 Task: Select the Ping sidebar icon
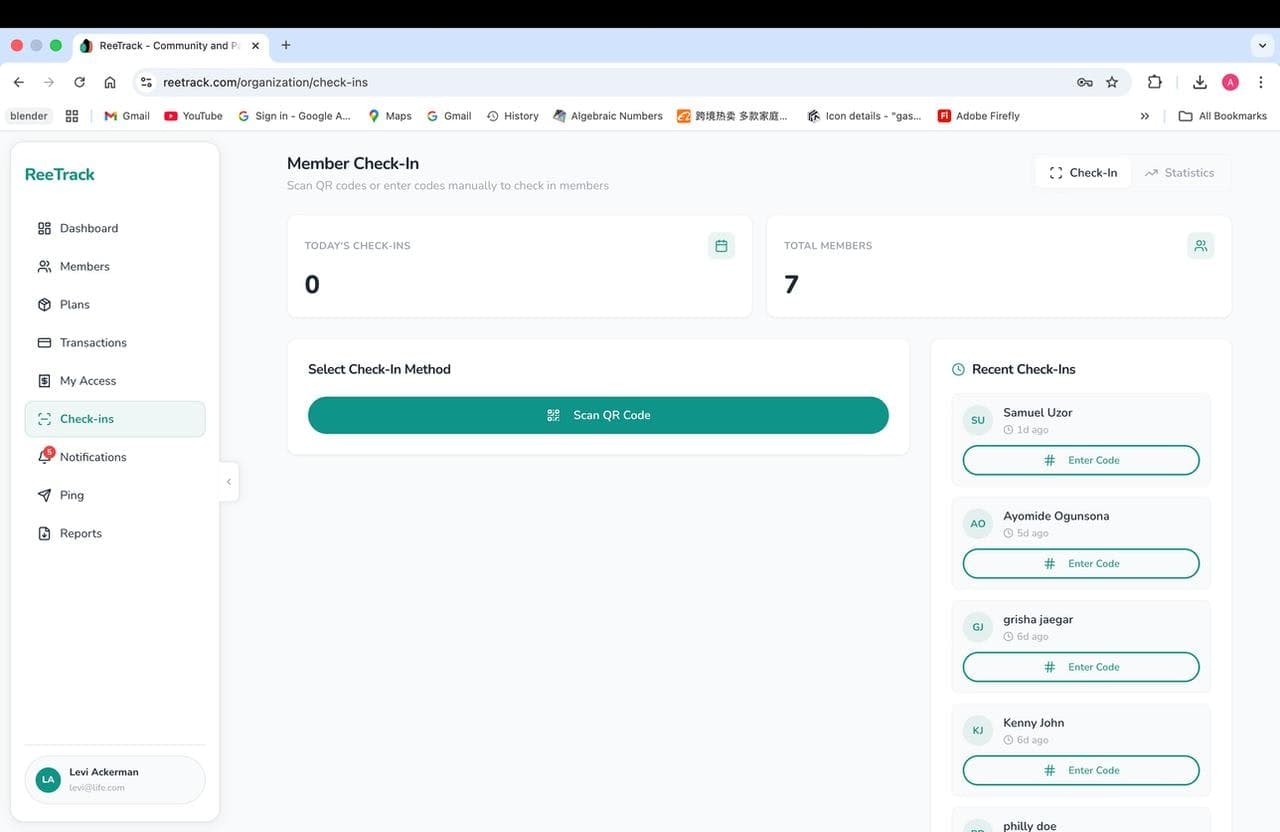click(42, 494)
